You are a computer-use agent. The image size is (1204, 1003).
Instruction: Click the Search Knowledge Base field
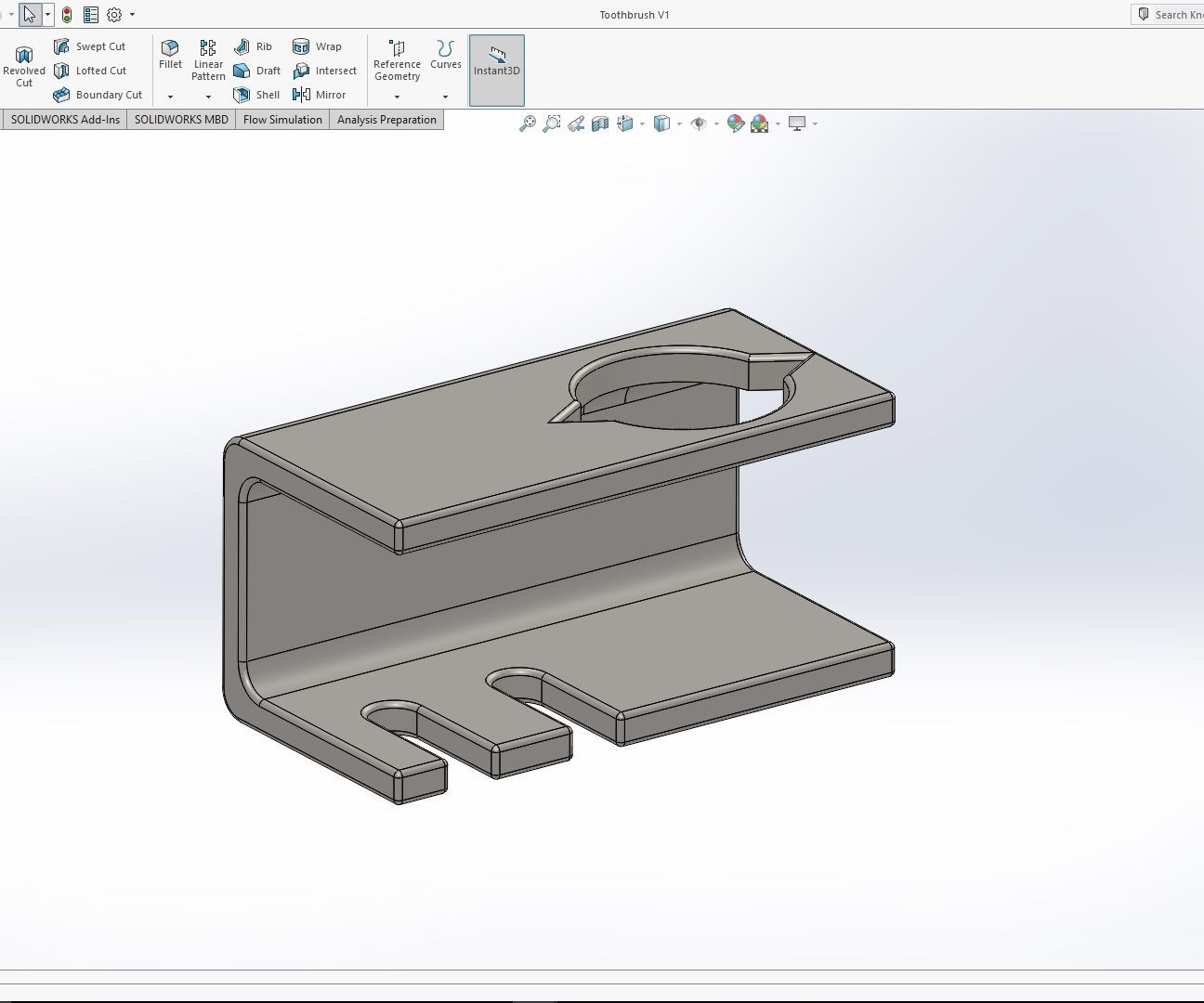point(1175,15)
